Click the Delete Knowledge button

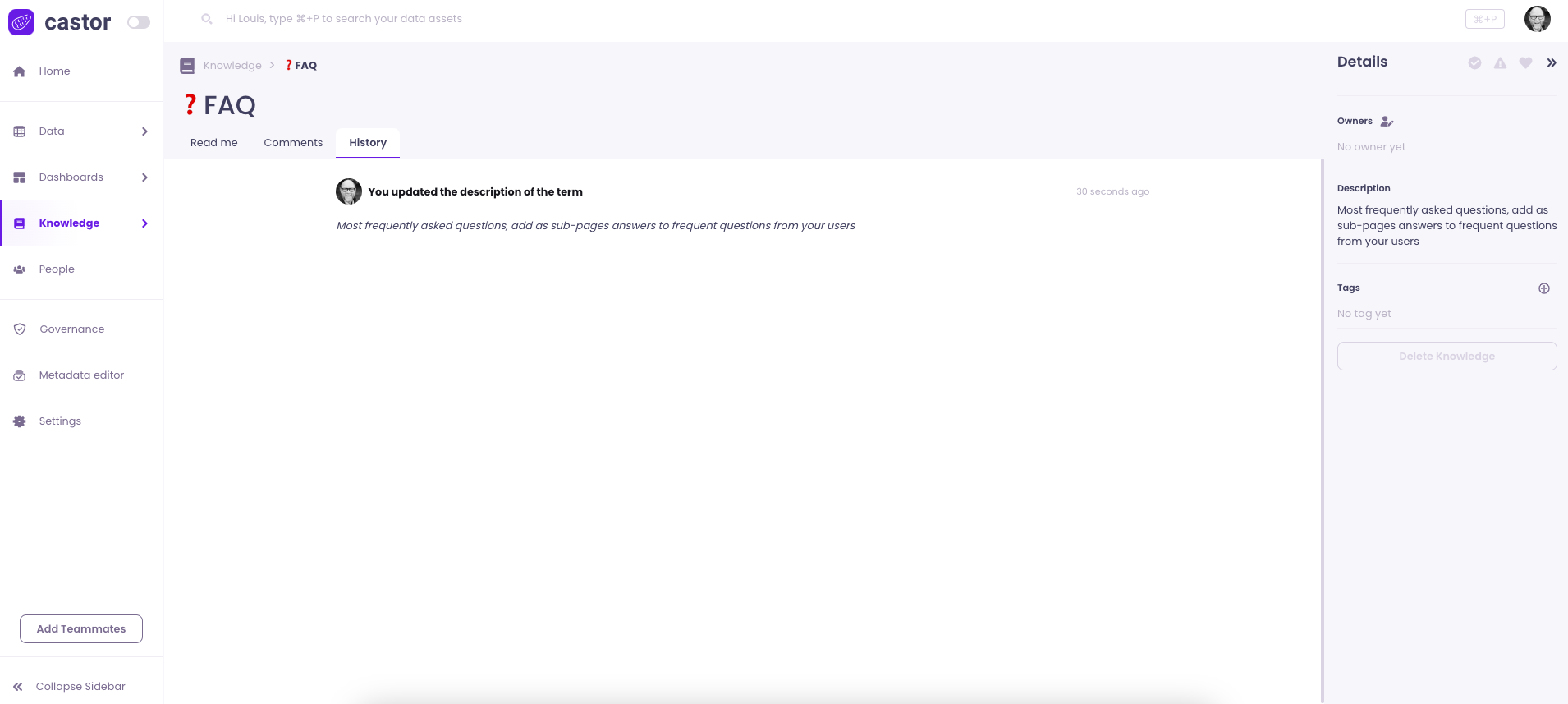click(x=1447, y=357)
